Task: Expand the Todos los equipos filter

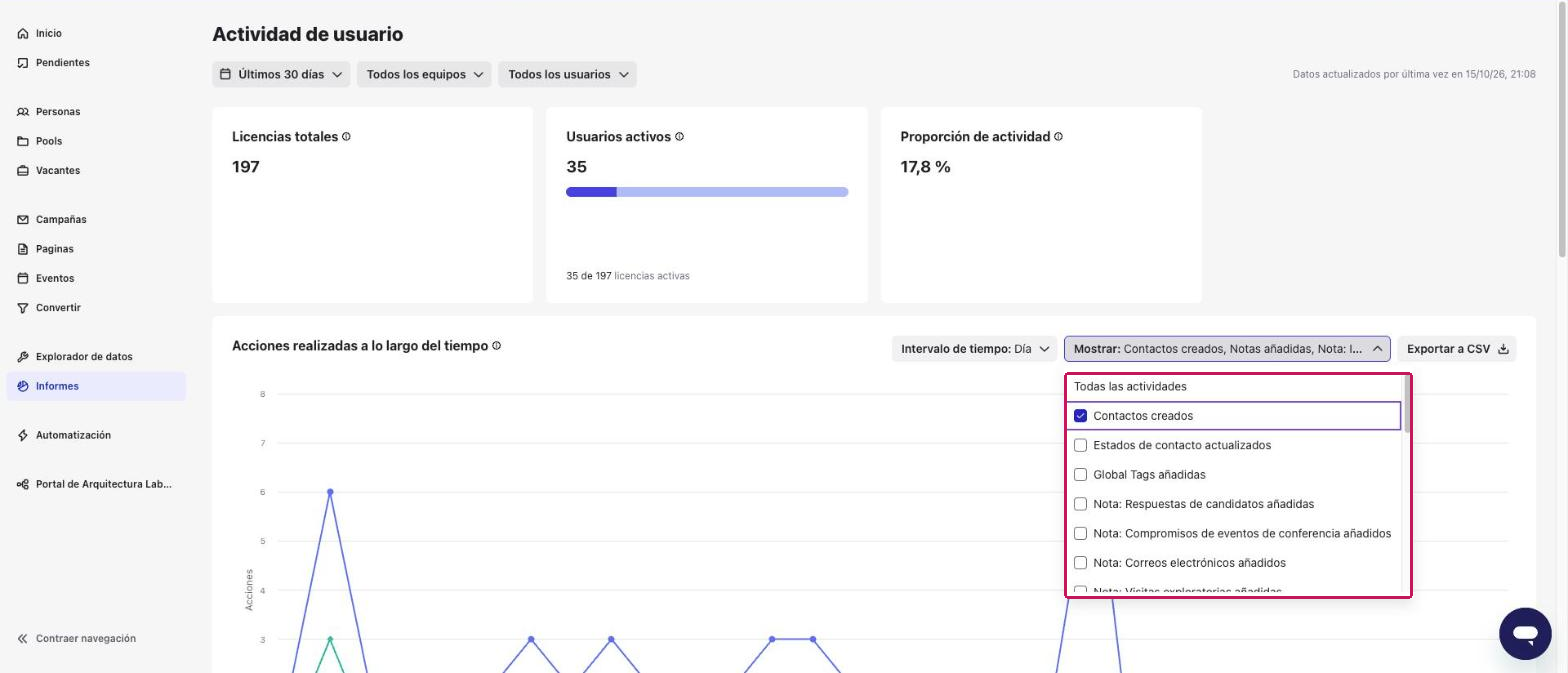Action: click(x=424, y=74)
